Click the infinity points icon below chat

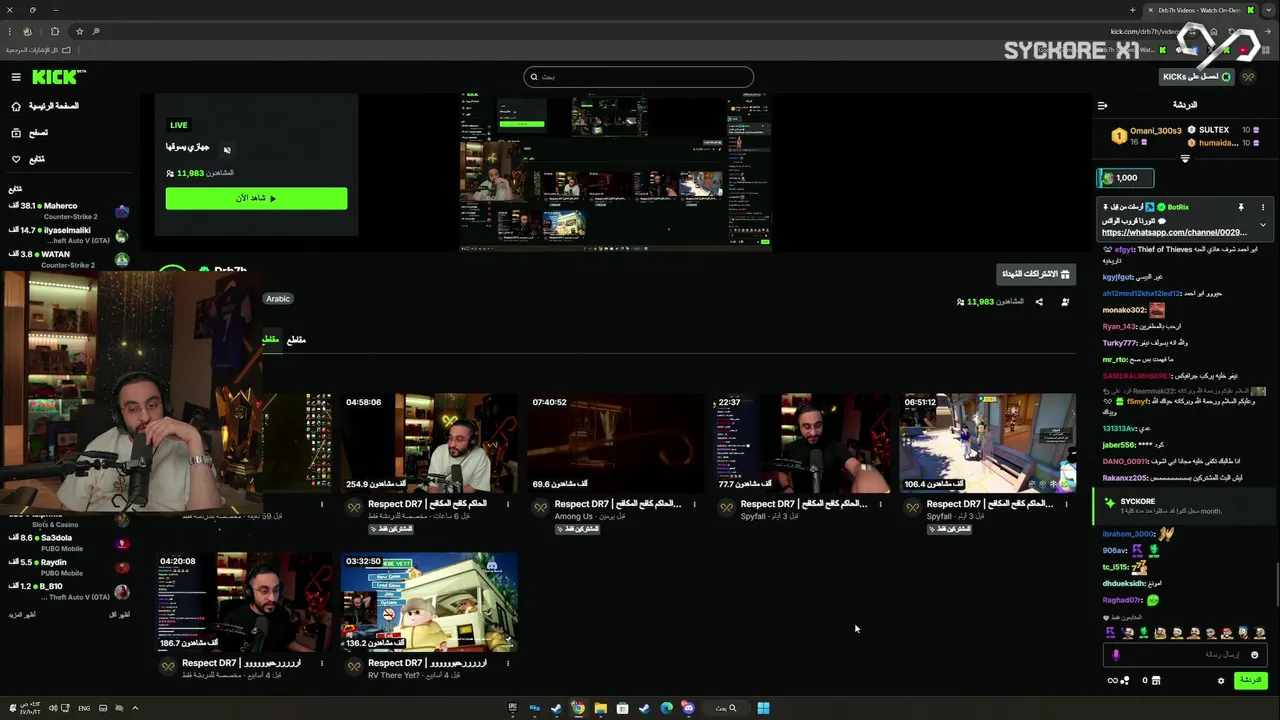coord(1118,681)
